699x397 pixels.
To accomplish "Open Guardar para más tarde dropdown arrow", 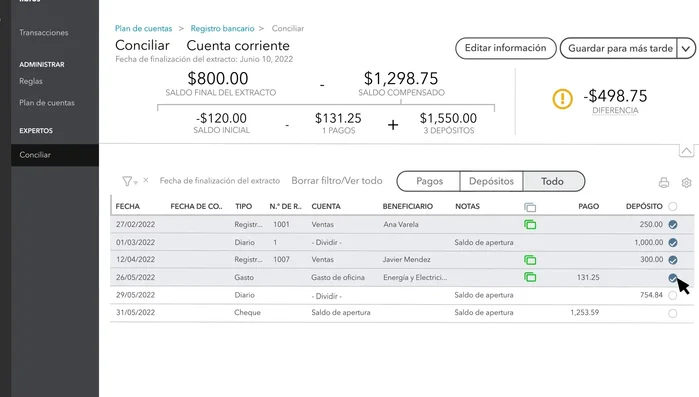I will click(686, 48).
